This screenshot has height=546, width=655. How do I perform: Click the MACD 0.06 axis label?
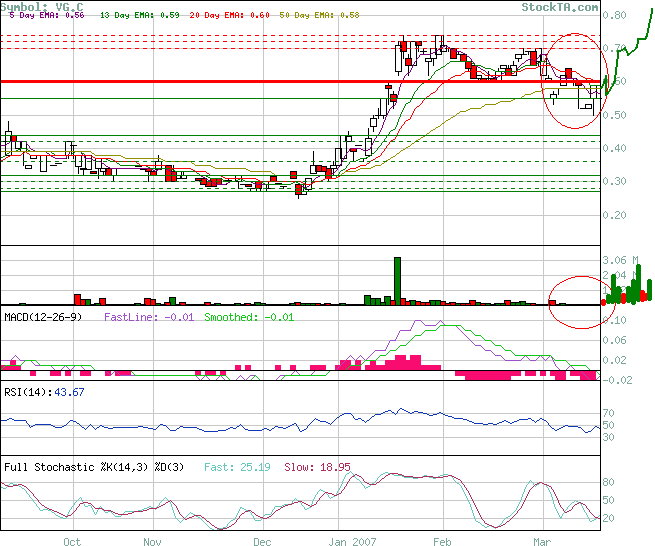(x=614, y=340)
